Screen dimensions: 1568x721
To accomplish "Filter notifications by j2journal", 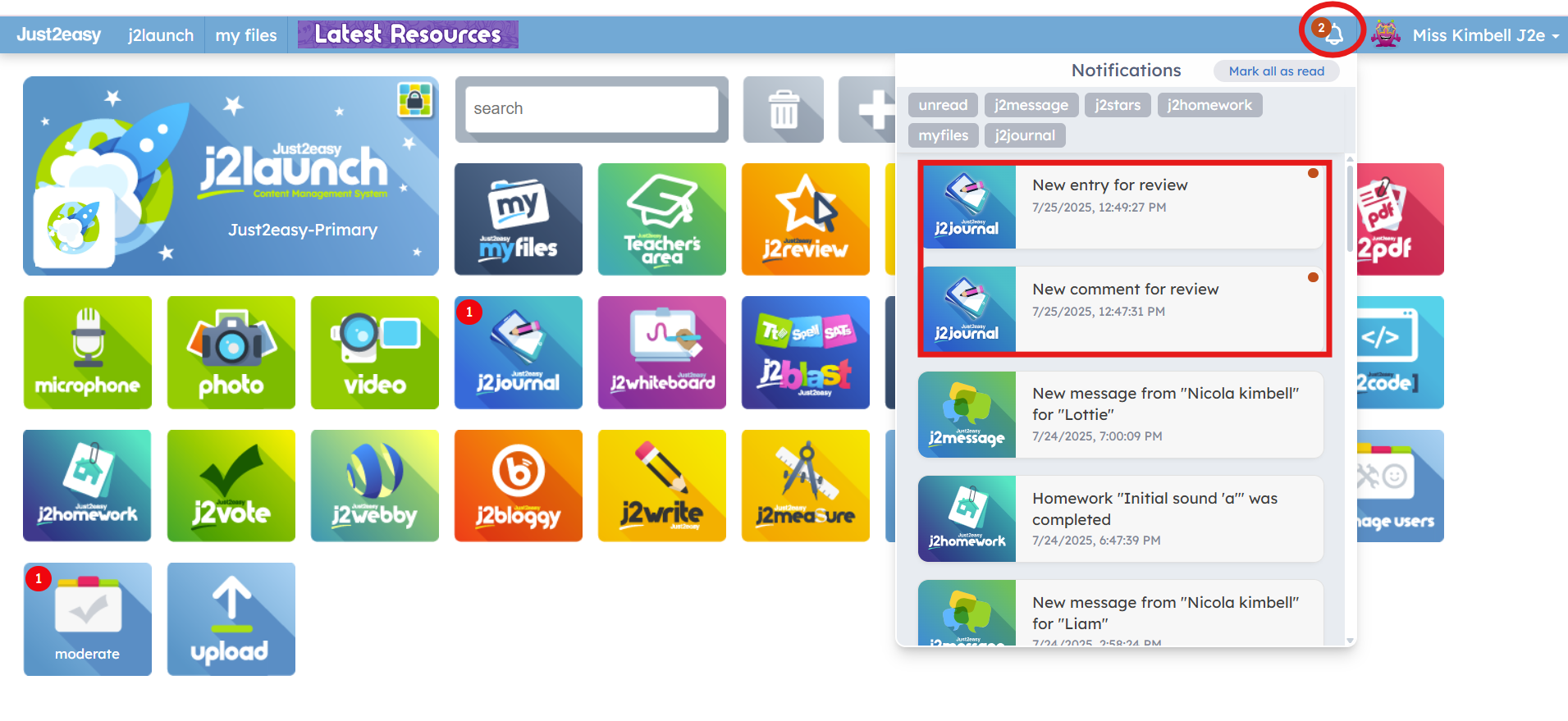I will point(1025,135).
